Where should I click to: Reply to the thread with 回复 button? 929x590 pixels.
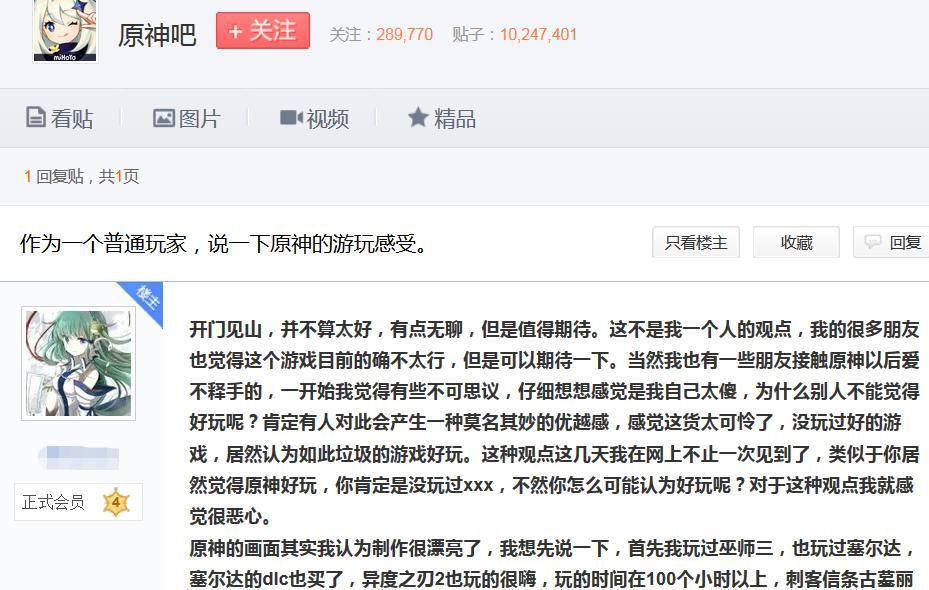point(891,242)
